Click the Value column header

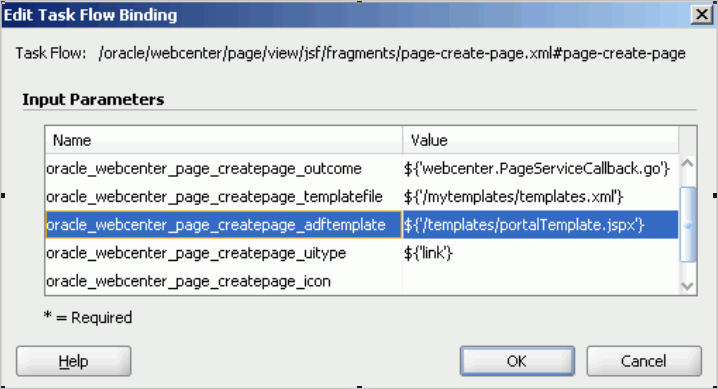pyautogui.click(x=540, y=140)
